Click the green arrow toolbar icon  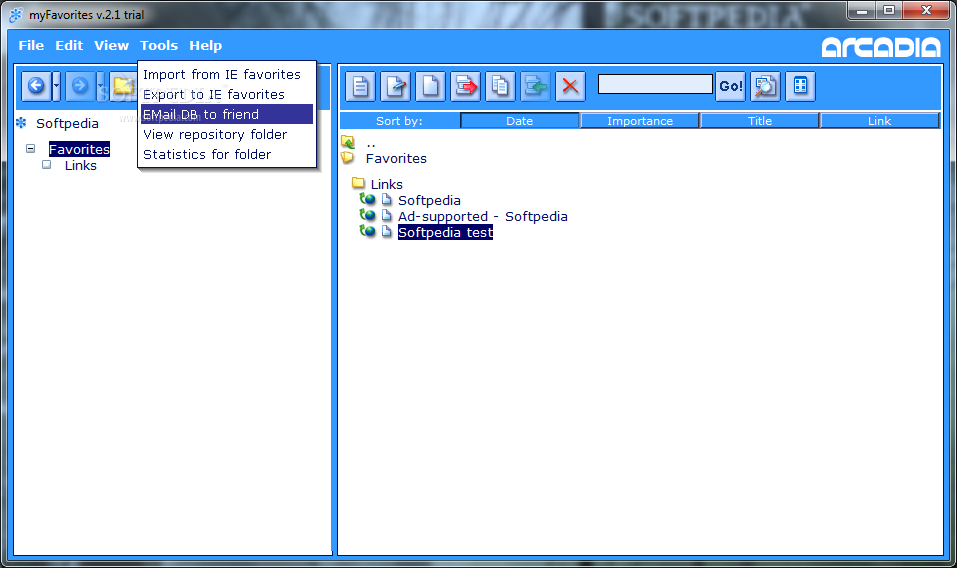(x=535, y=86)
